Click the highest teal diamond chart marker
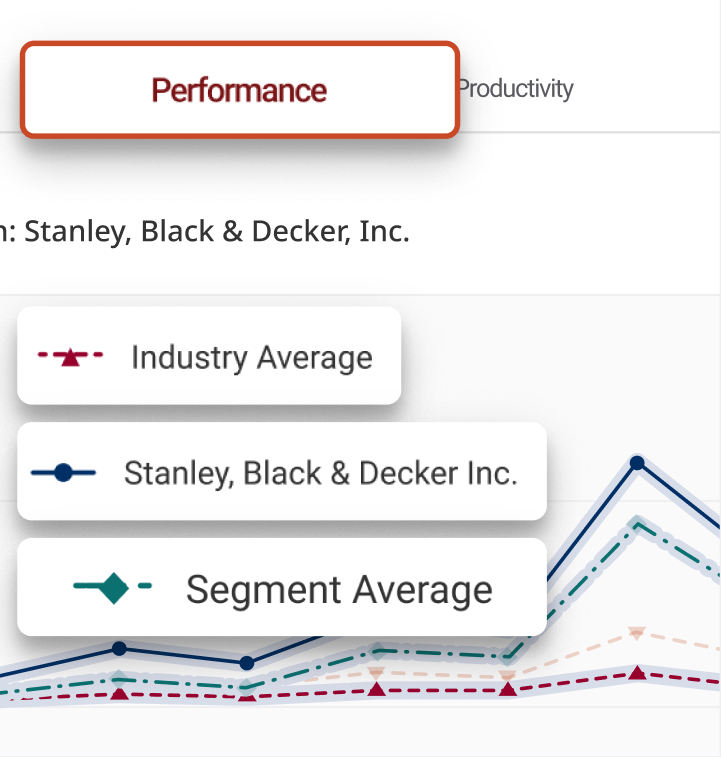This screenshot has width=721, height=757. click(637, 523)
